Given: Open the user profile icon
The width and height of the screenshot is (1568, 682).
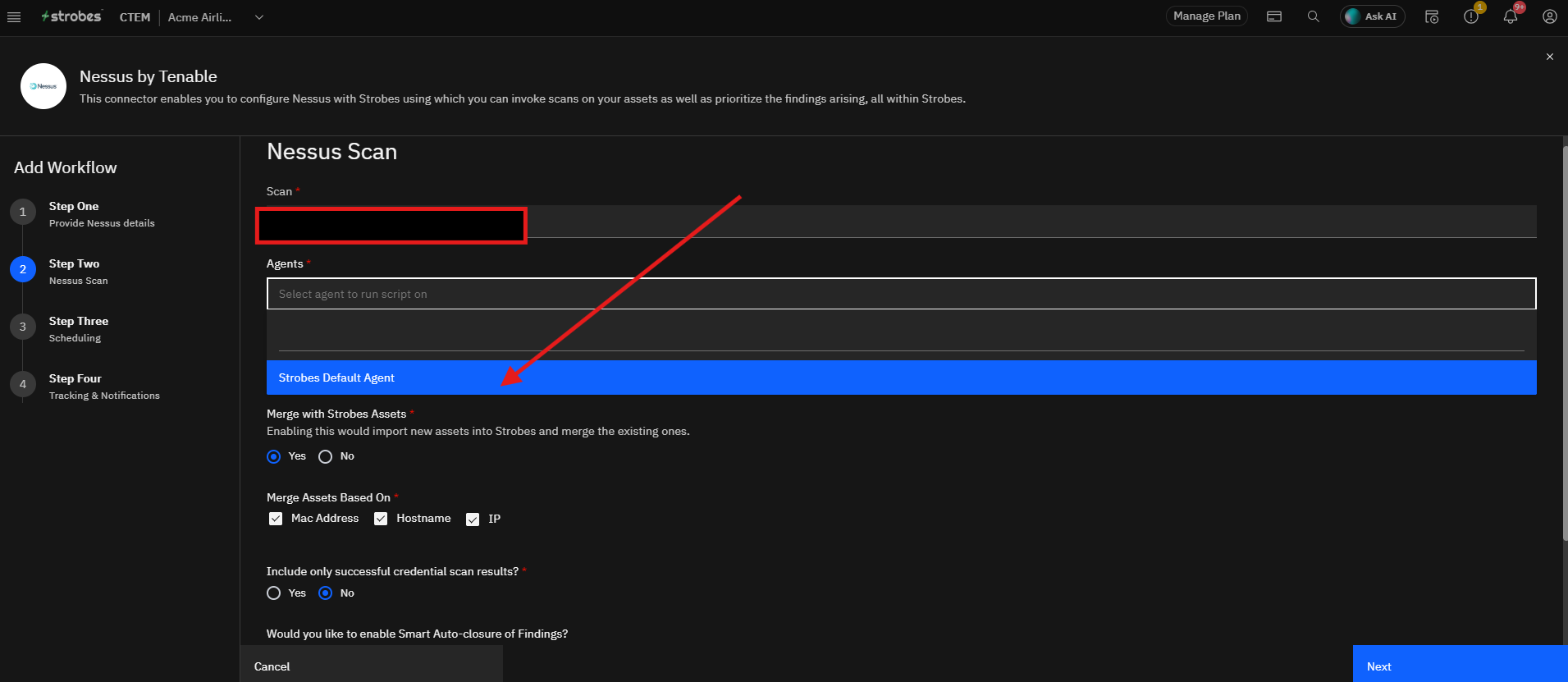Looking at the screenshot, I should [x=1550, y=16].
